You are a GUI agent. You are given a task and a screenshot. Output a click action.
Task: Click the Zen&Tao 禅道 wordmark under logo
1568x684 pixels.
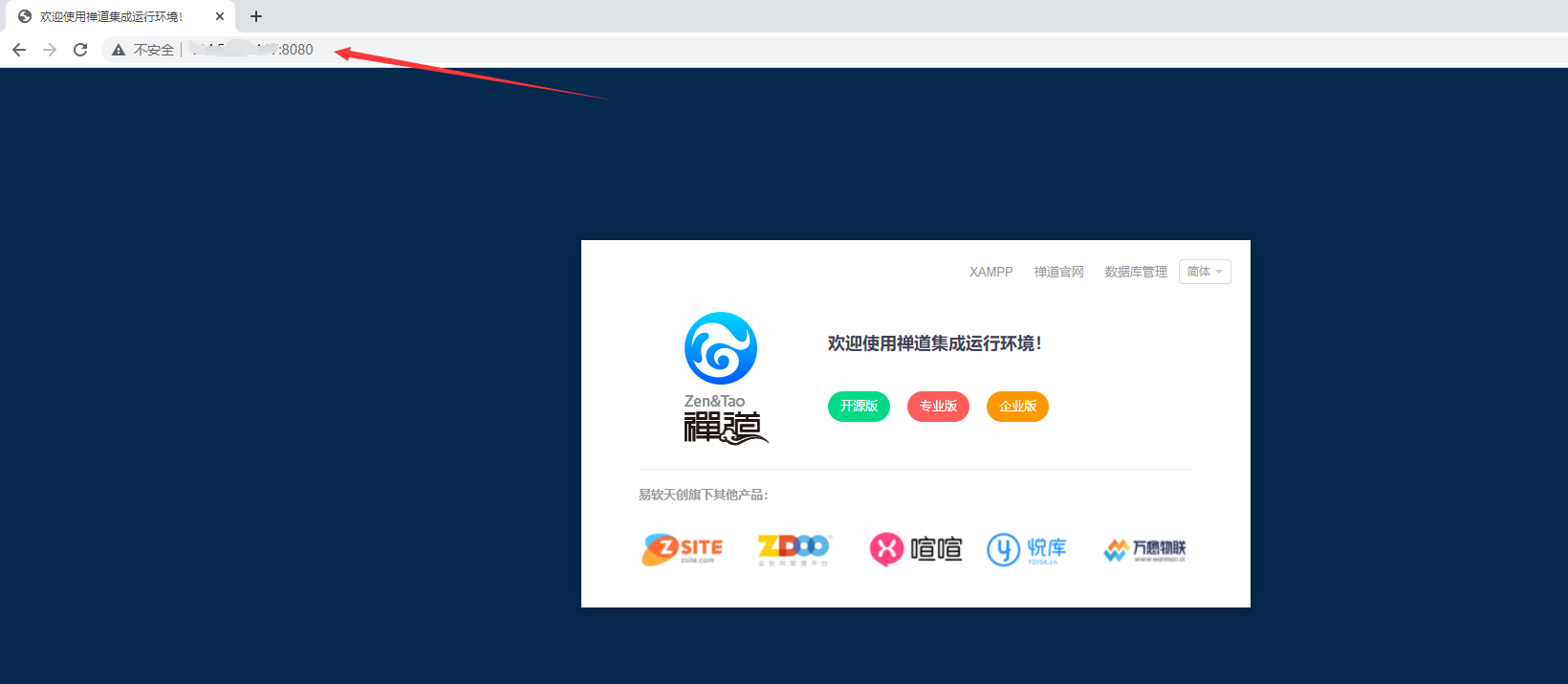tap(725, 419)
